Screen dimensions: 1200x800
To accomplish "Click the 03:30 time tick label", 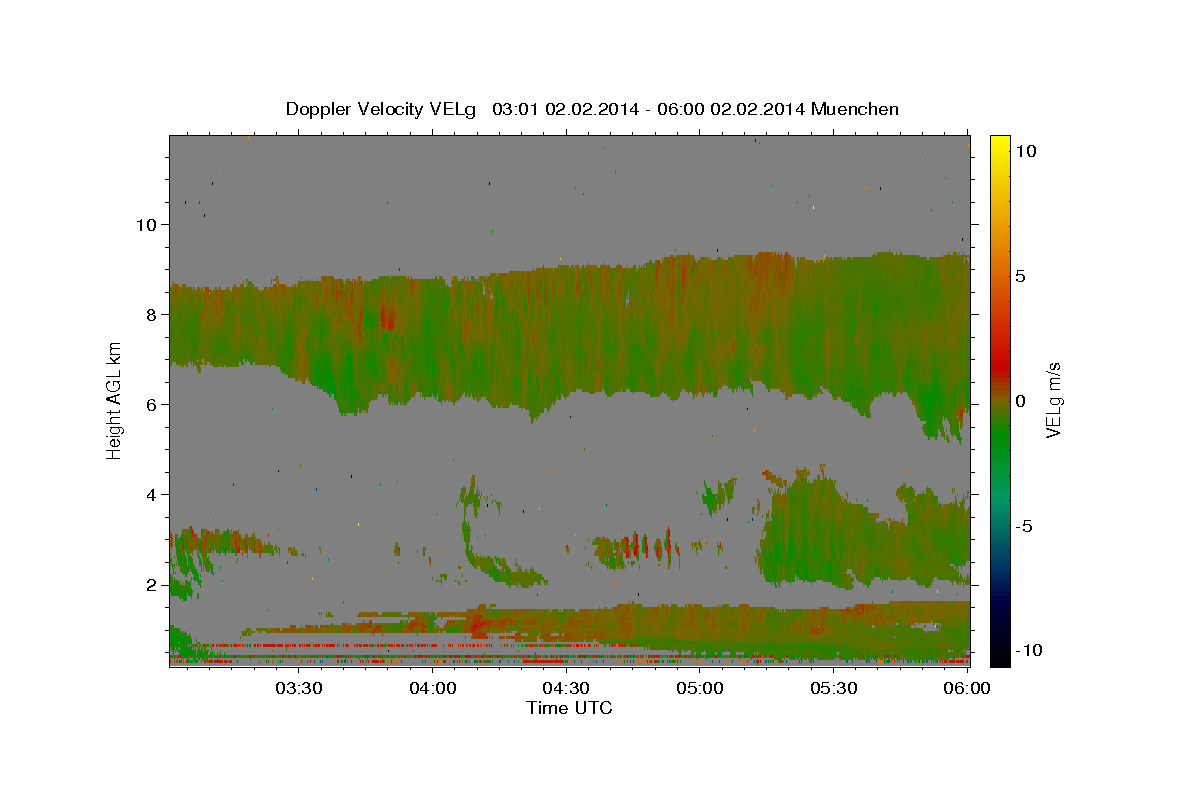I will click(x=299, y=688).
